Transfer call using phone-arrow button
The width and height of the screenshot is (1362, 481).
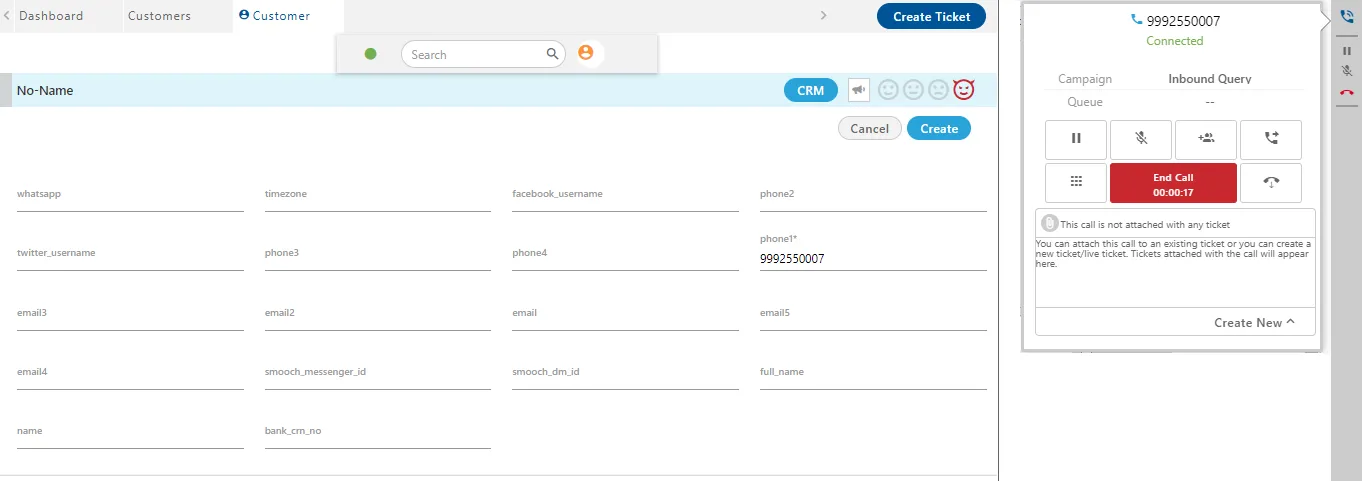(1271, 139)
